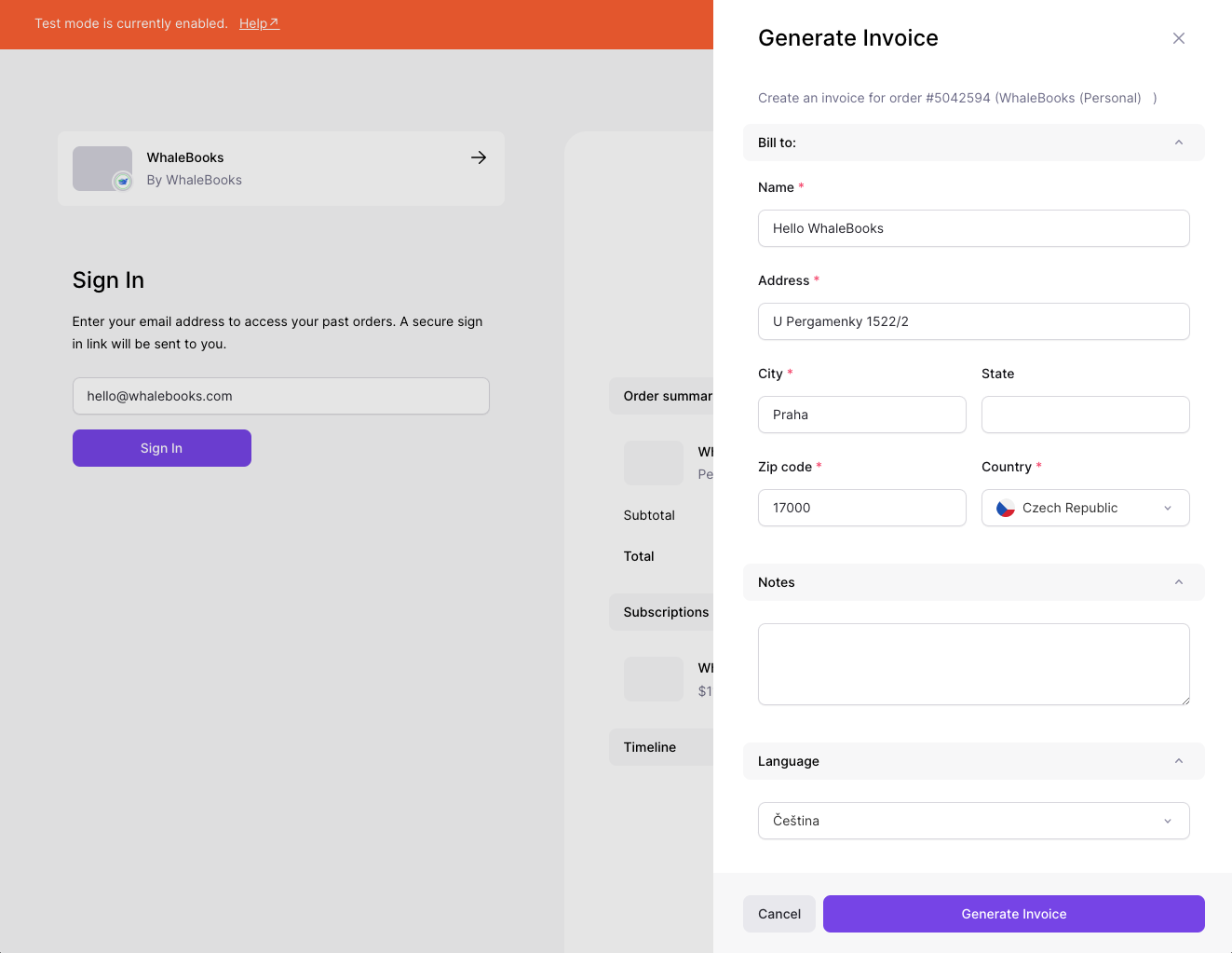
Task: Click the arrow icon on WhaleBooks card
Action: click(x=479, y=157)
